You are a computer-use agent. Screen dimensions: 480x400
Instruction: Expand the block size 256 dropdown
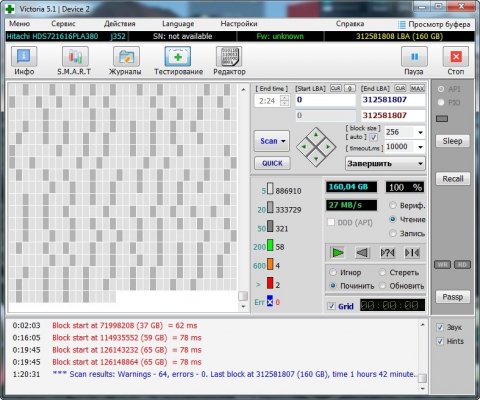(420, 133)
